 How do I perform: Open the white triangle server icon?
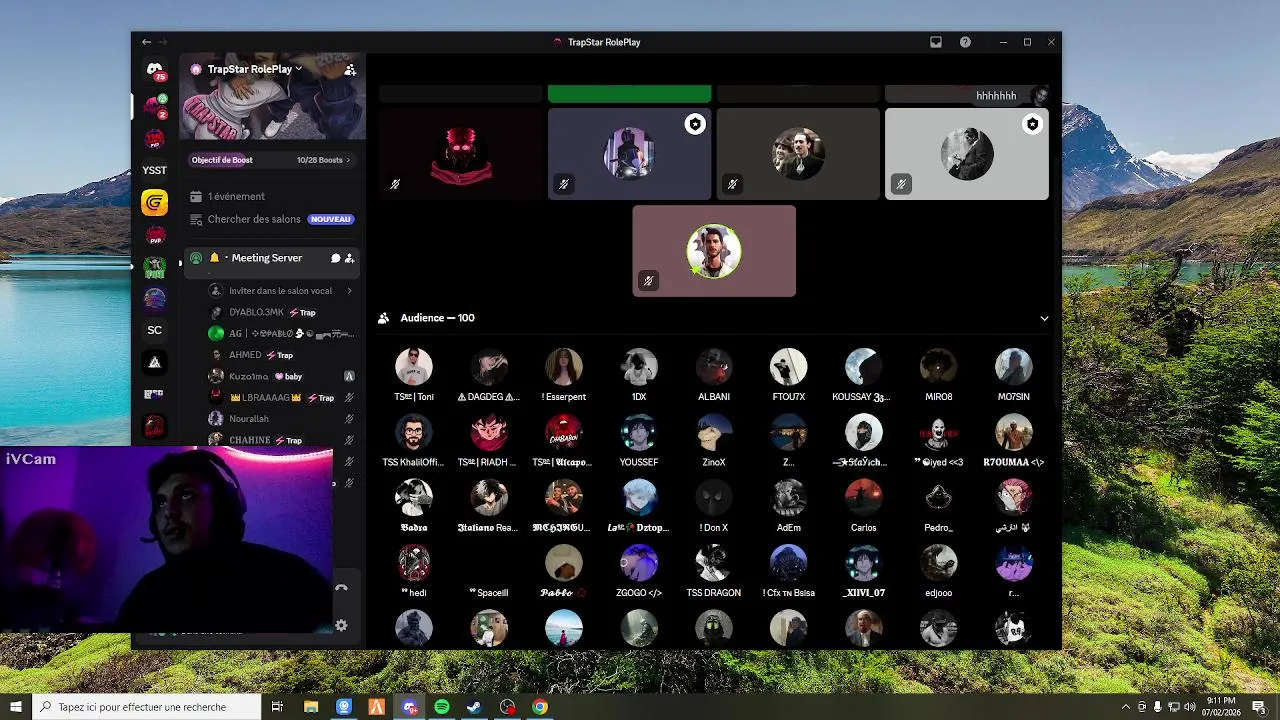coord(154,362)
